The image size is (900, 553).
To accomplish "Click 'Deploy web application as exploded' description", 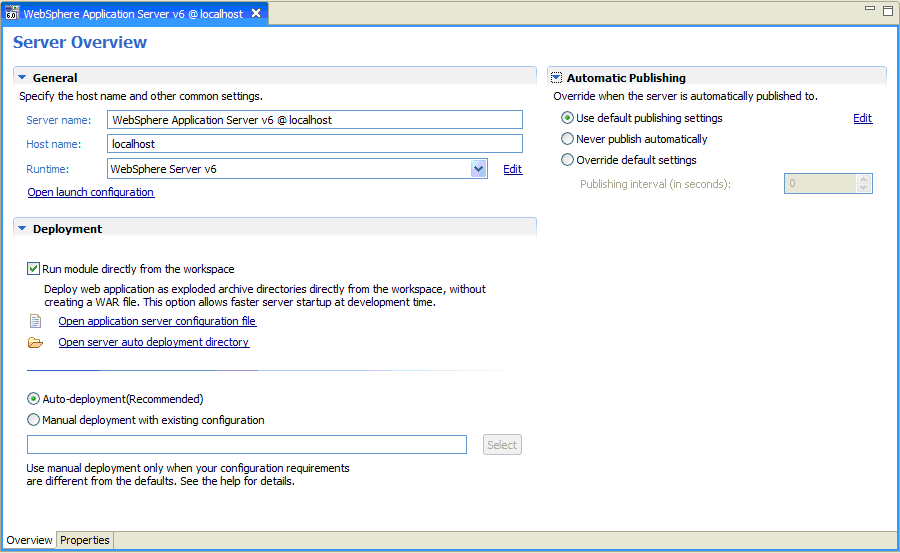I will tap(265, 295).
